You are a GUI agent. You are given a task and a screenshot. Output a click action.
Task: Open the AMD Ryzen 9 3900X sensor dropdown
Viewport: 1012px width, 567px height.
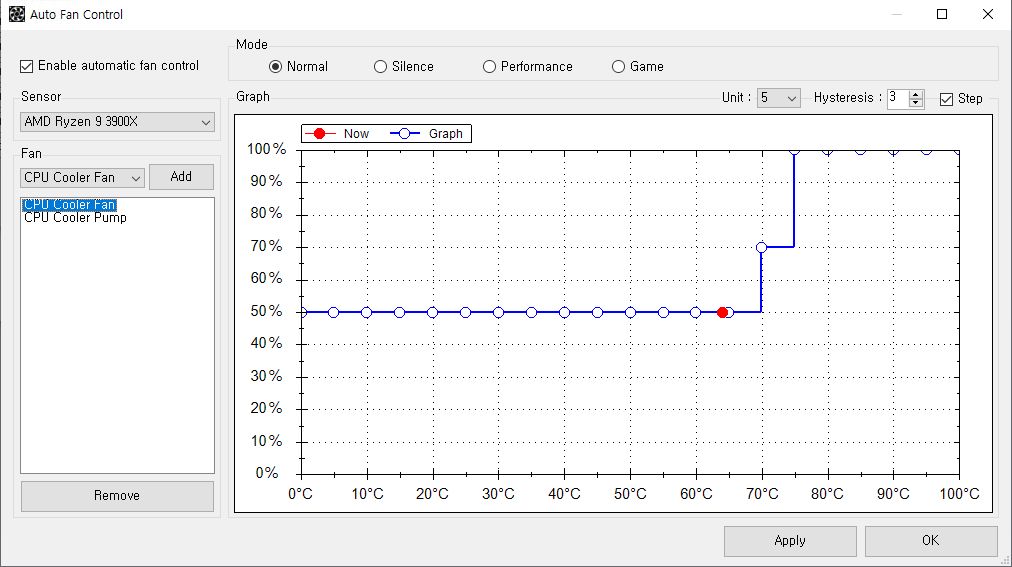tap(117, 121)
